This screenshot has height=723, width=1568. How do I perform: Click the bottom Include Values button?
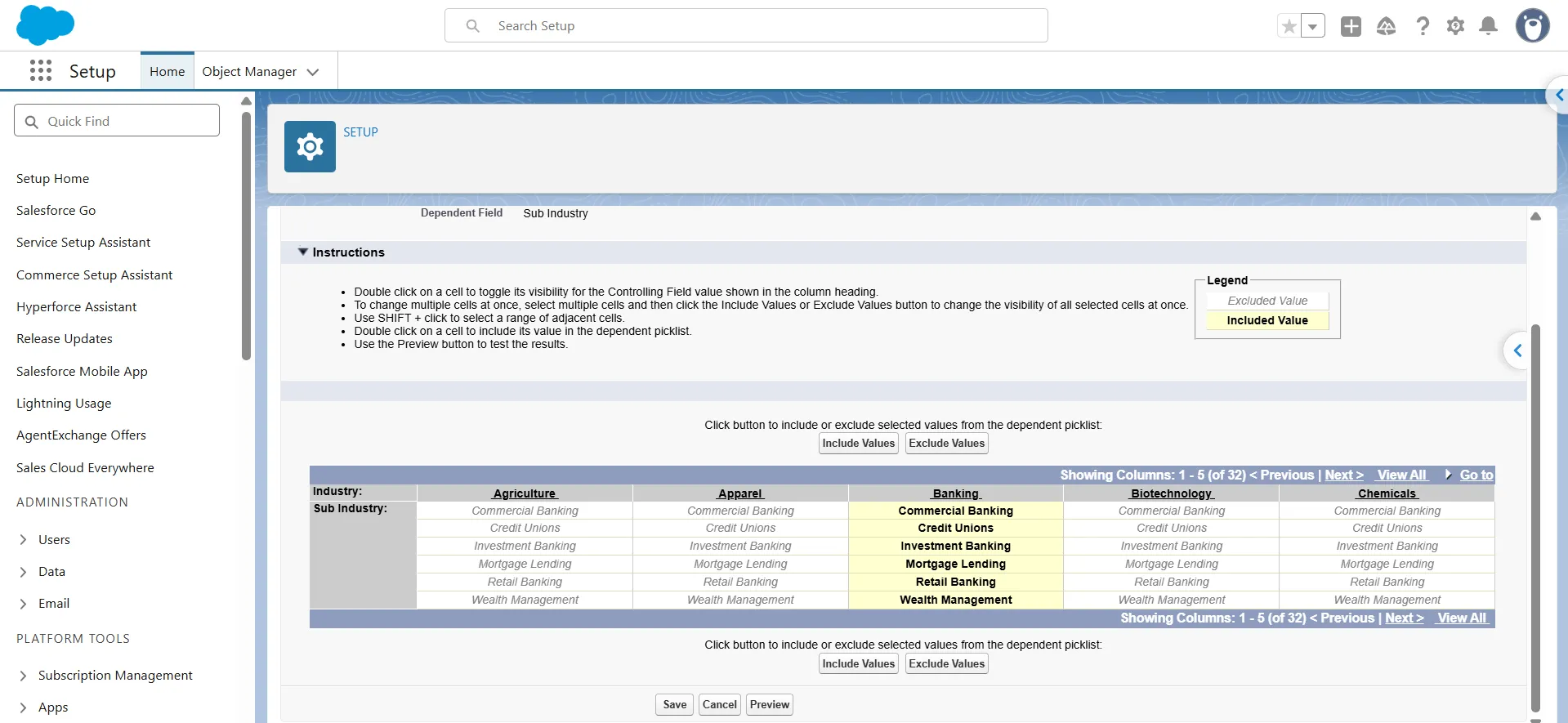(x=858, y=664)
